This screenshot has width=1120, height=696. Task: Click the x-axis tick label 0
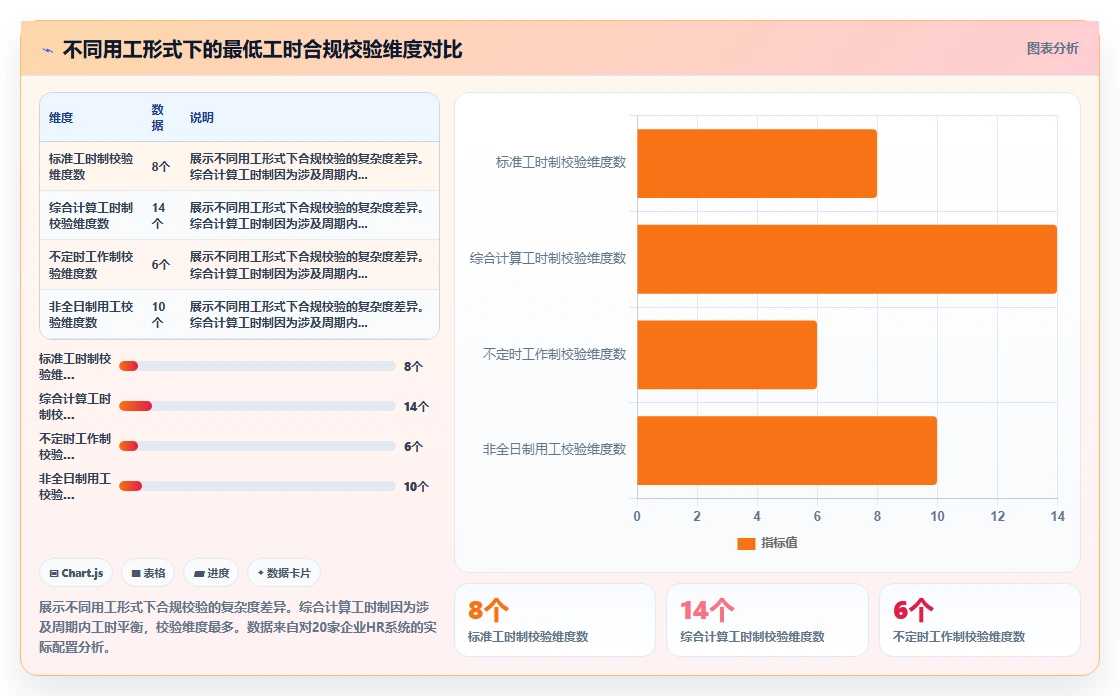(x=637, y=517)
